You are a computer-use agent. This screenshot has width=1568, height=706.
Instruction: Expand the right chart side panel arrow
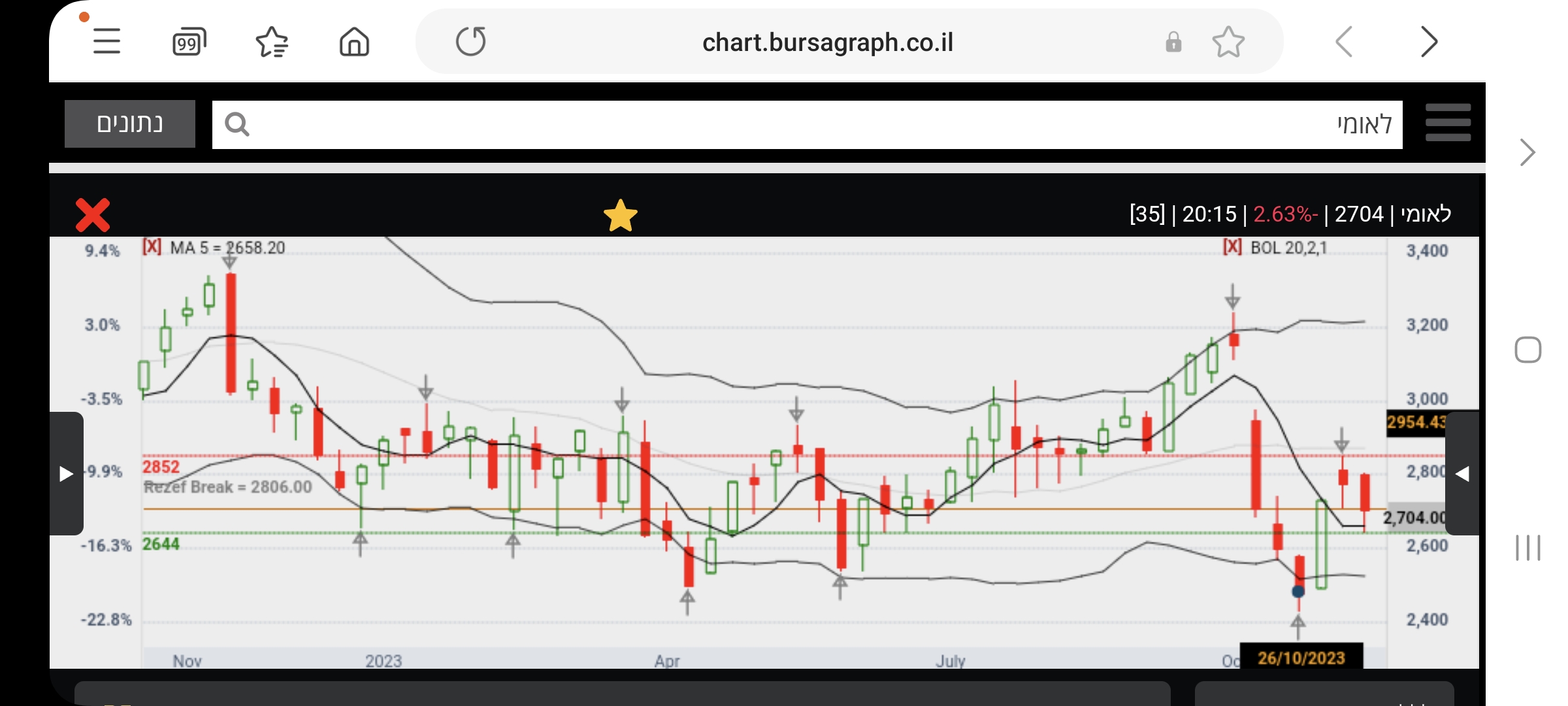[x=1462, y=473]
